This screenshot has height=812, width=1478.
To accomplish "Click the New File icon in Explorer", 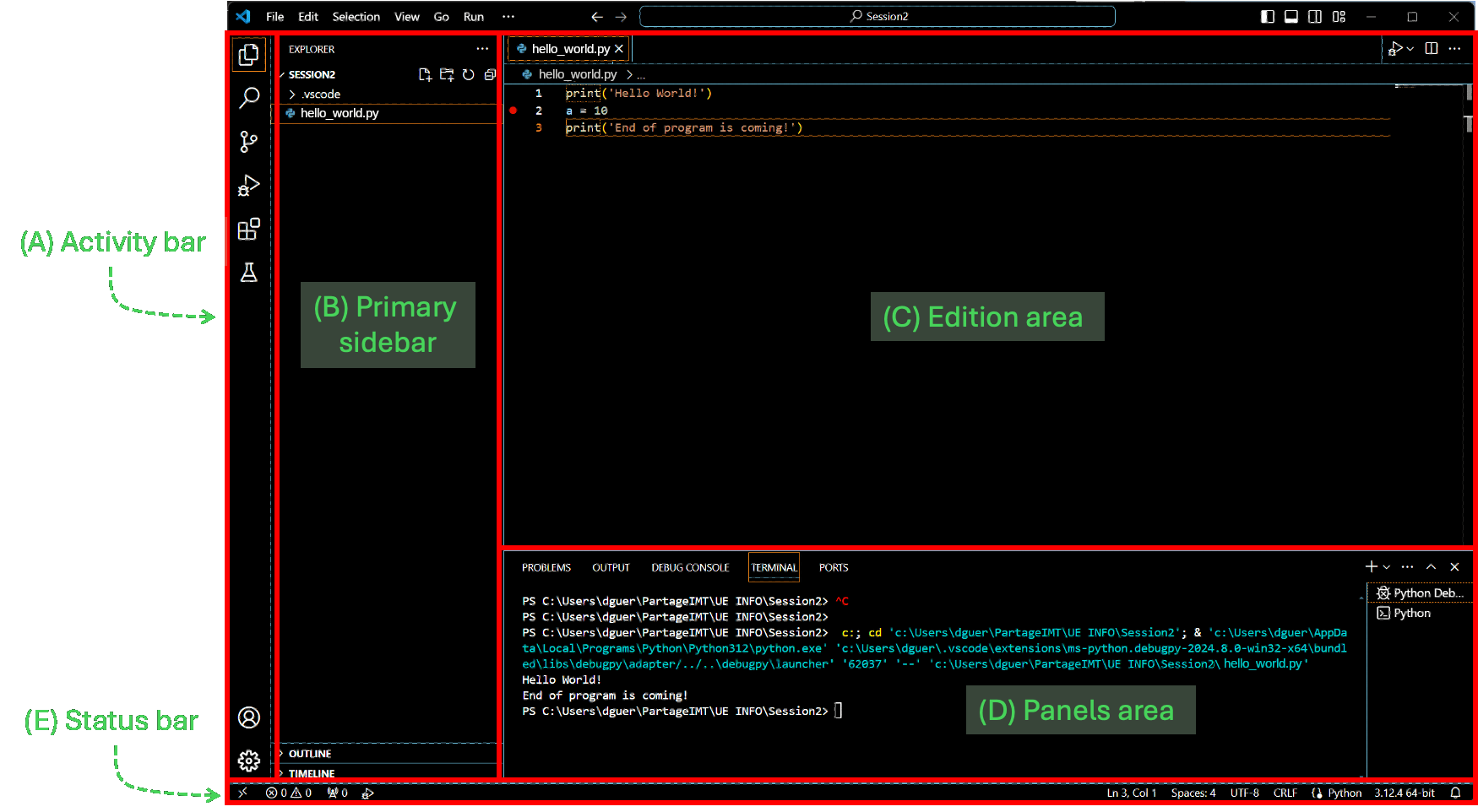I will [x=425, y=75].
